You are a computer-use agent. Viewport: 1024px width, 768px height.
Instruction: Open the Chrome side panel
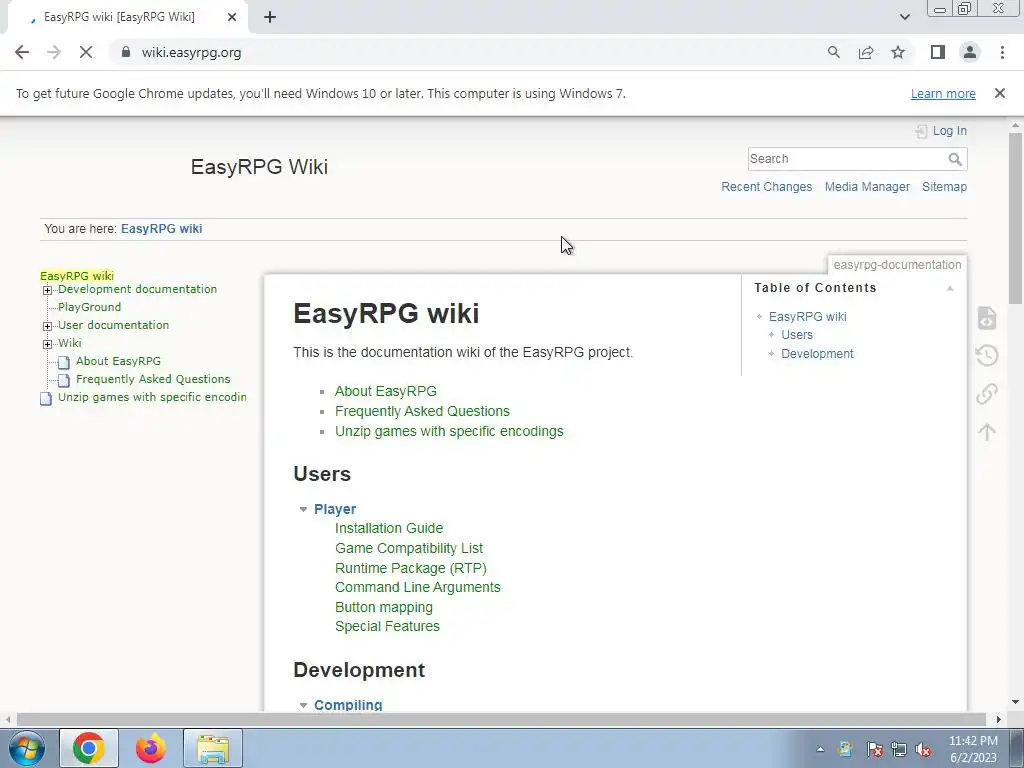(x=938, y=52)
